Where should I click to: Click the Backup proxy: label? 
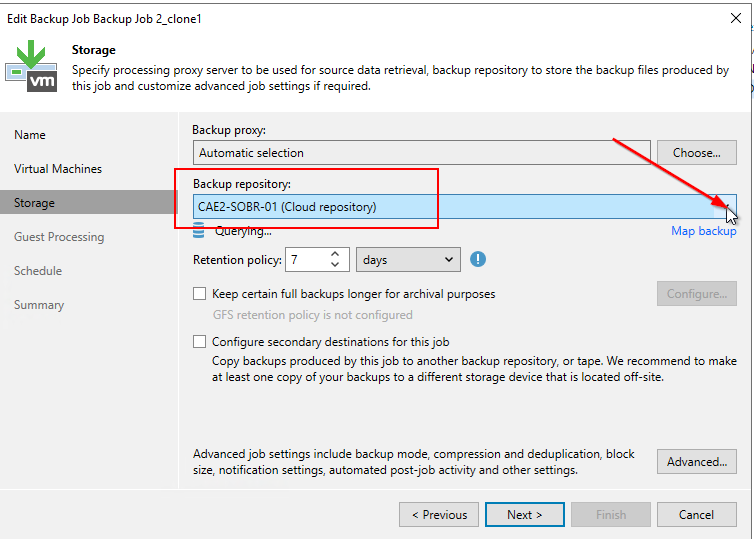229,130
